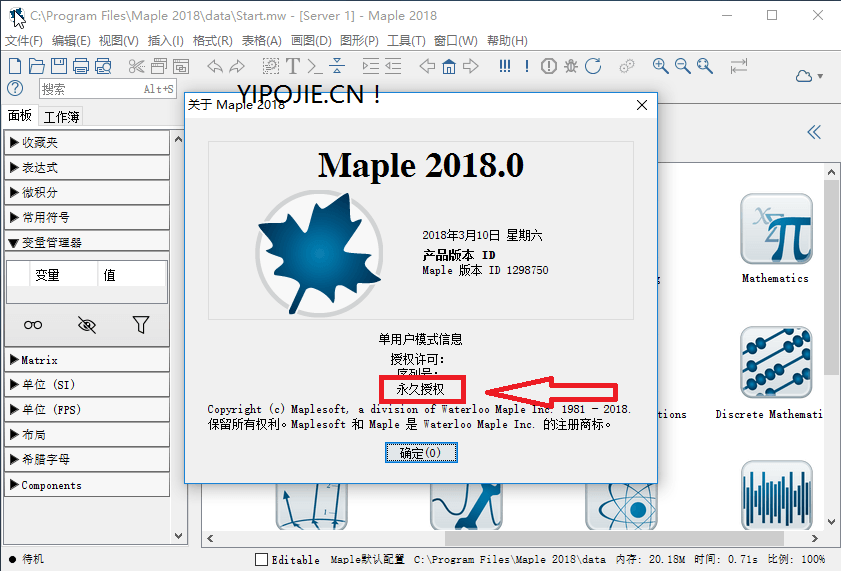Hide variables with crossed eye icon

pos(86,324)
